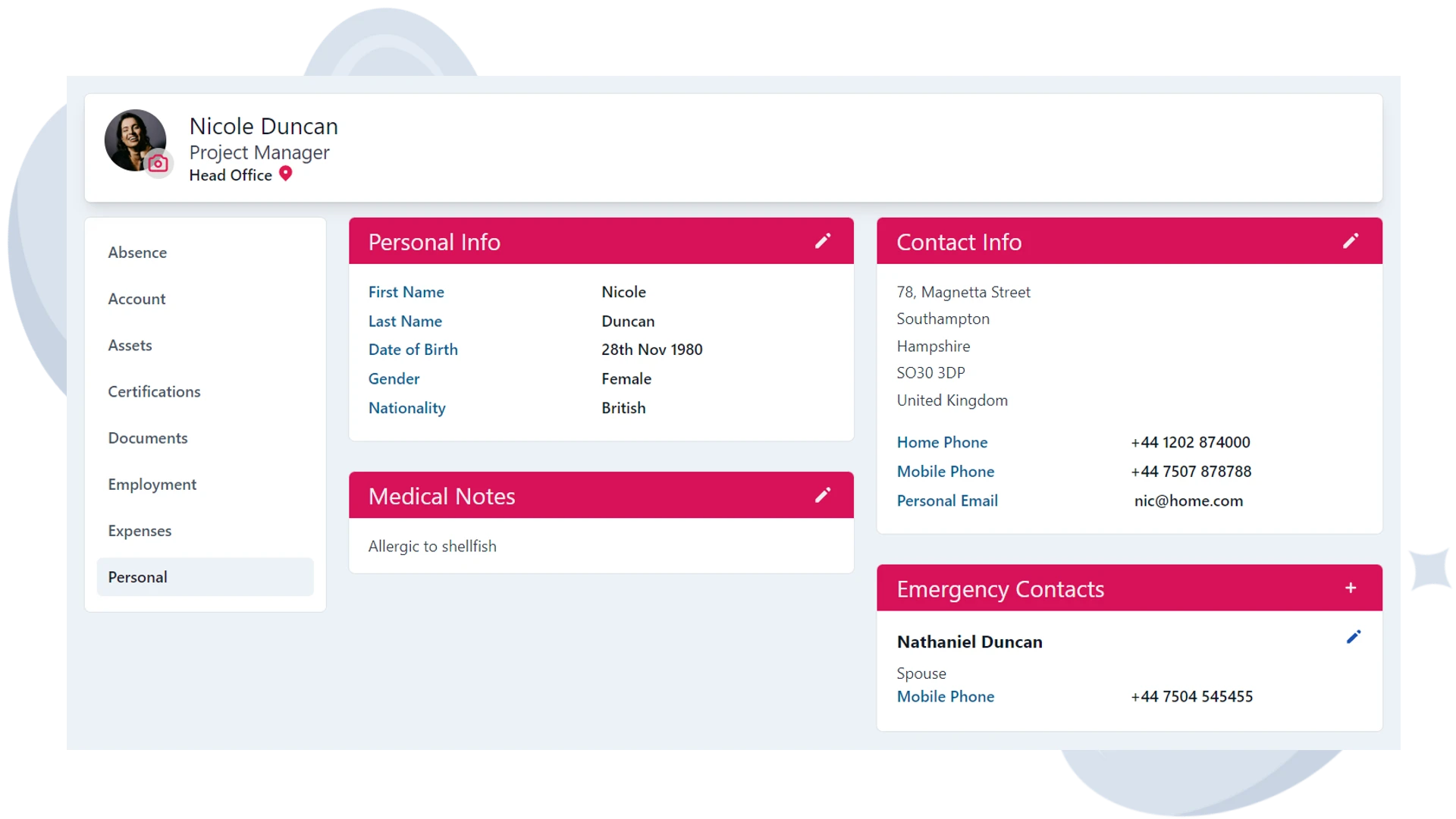This screenshot has width=1456, height=819.
Task: Click the add icon on Emergency Contacts
Action: (1351, 588)
